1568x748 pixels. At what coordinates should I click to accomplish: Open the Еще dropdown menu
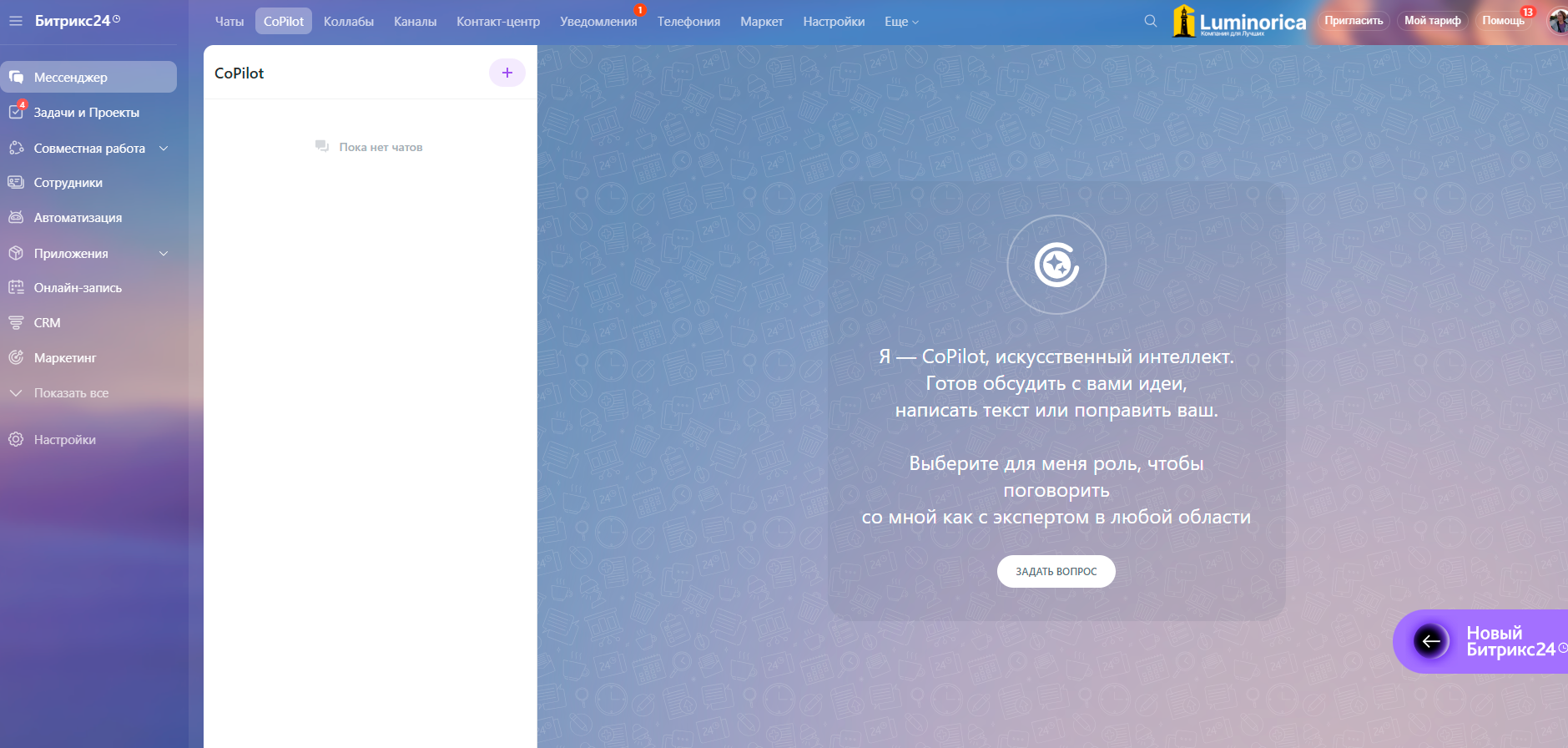(x=901, y=22)
